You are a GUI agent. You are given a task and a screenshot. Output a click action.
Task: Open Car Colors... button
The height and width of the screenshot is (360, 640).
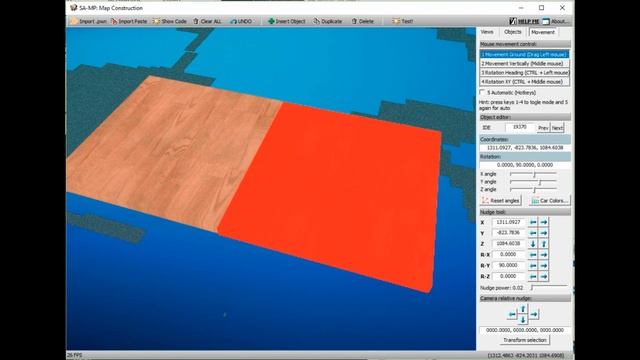click(x=549, y=200)
